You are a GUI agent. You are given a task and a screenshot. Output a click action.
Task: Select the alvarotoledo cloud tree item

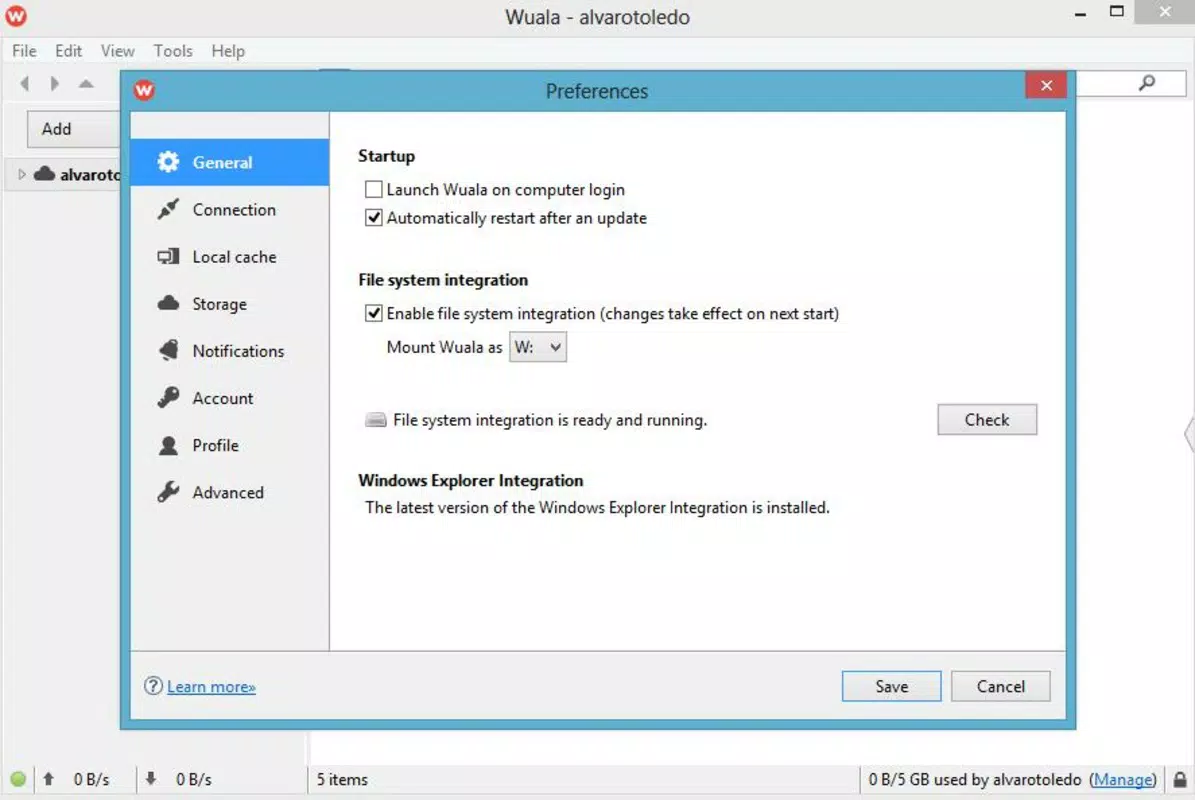click(x=78, y=174)
